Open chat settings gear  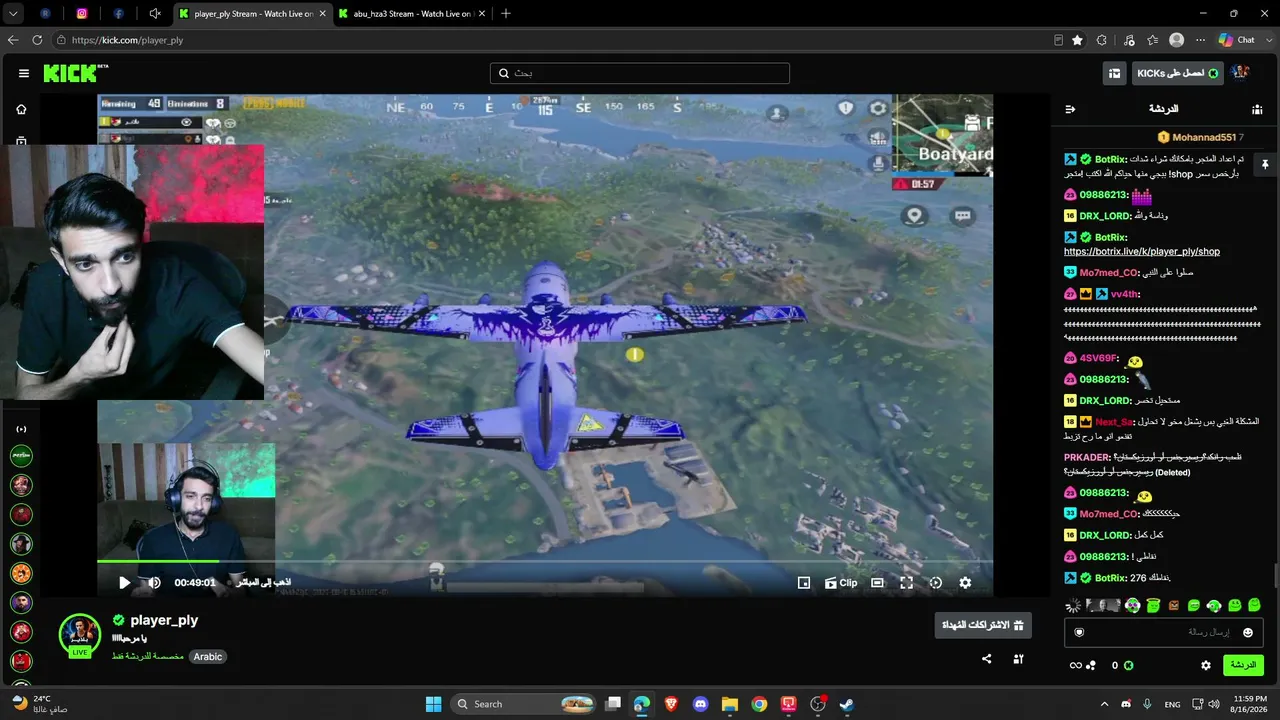[1206, 665]
